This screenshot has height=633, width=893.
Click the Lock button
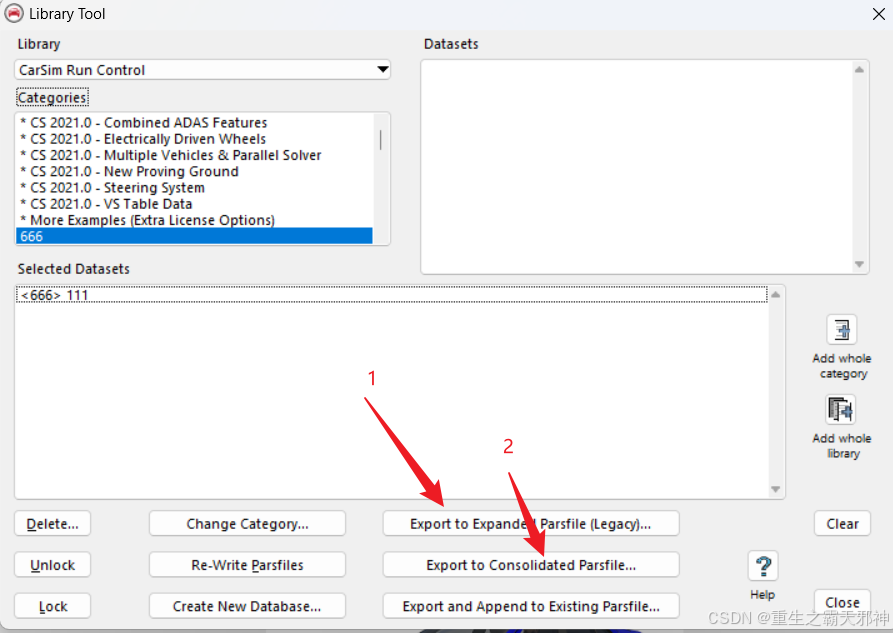[x=52, y=606]
